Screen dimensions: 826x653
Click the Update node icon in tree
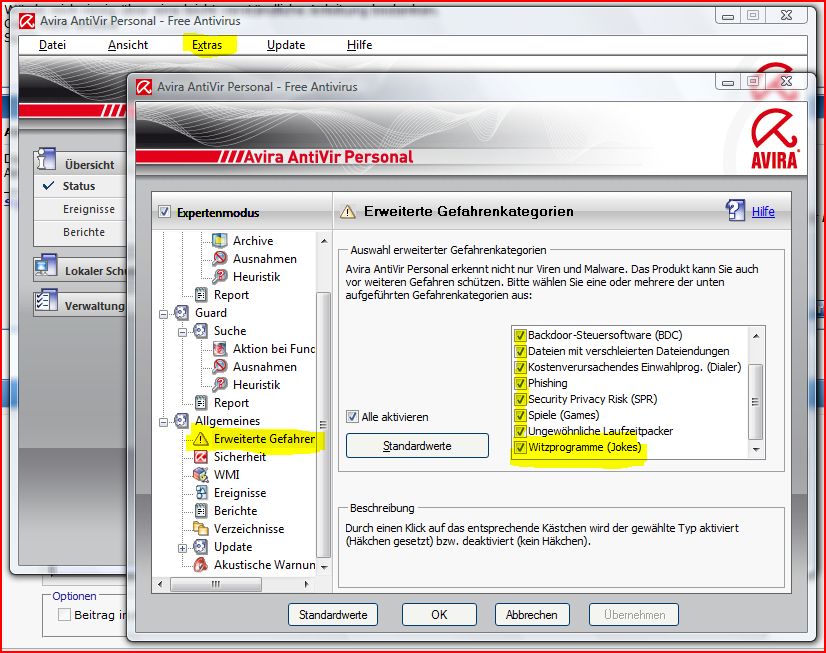(200, 547)
